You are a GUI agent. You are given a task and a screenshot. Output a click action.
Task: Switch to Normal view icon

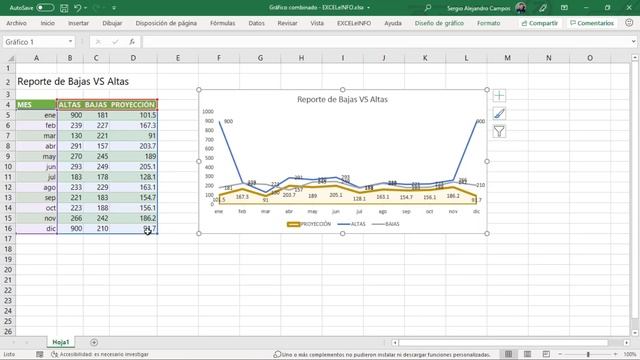pos(508,354)
